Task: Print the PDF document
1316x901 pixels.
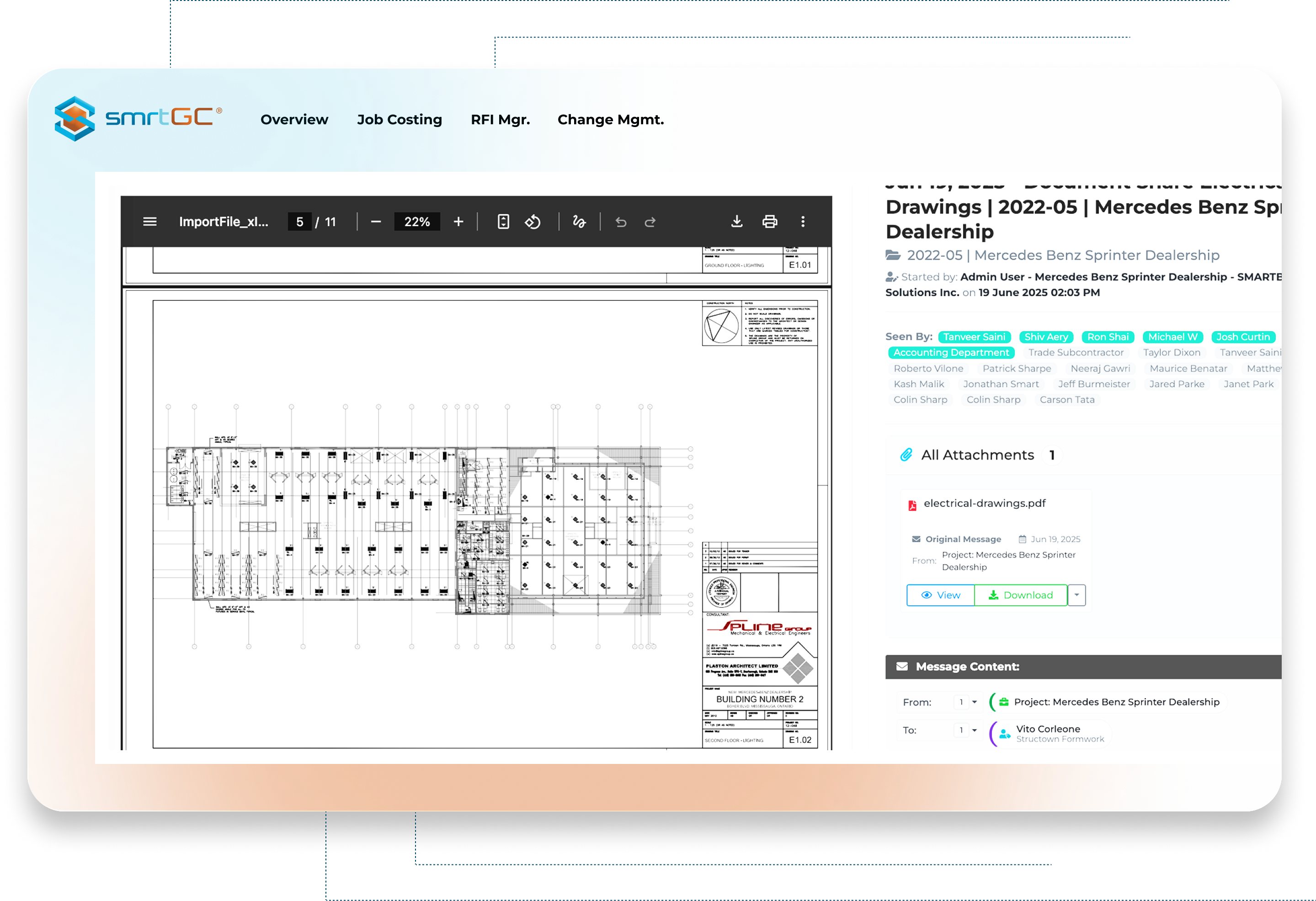Action: click(770, 222)
